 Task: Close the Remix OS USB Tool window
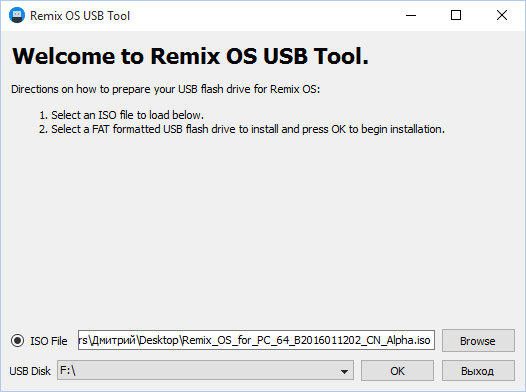(502, 15)
